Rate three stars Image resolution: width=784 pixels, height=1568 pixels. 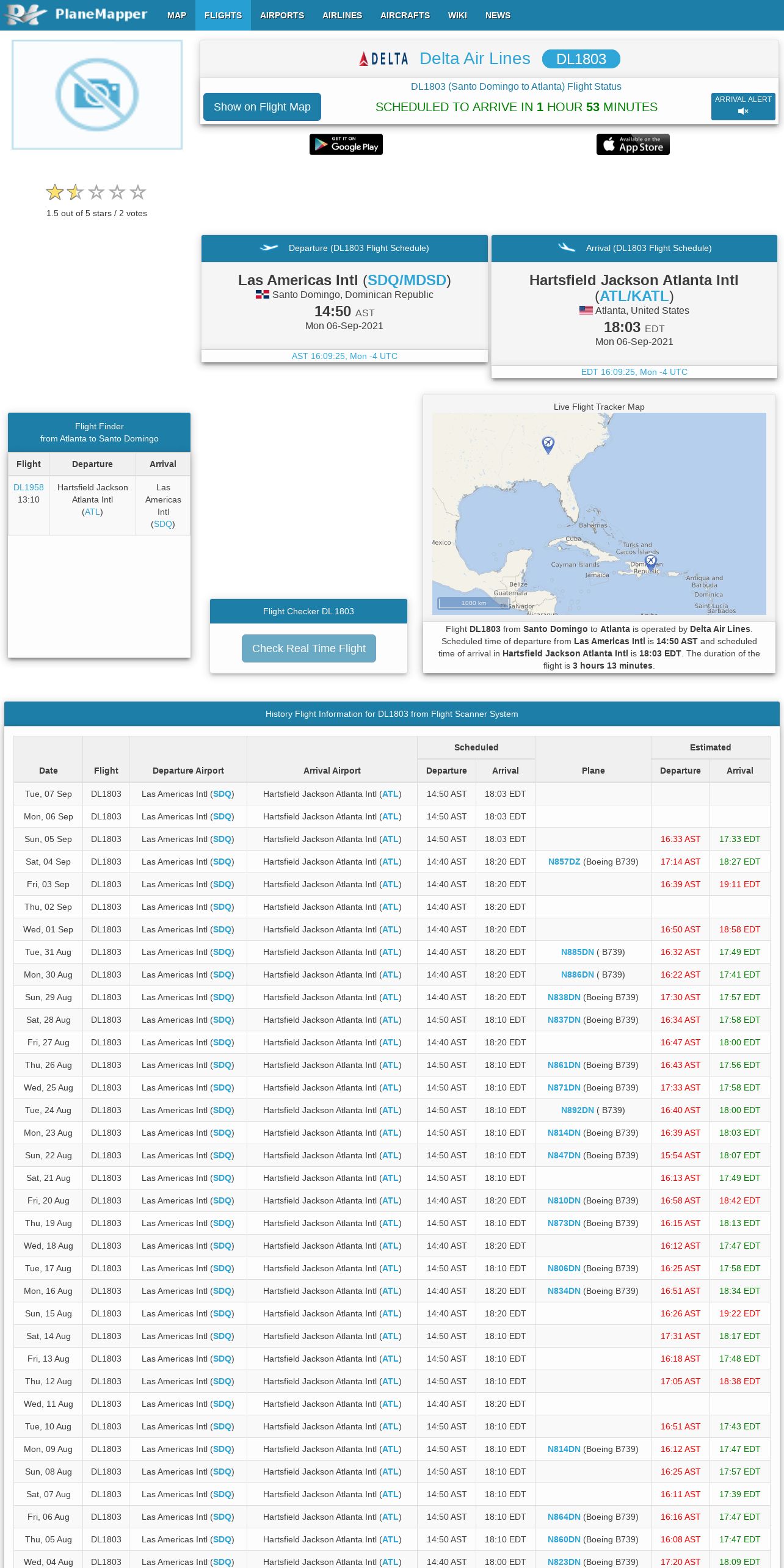tap(96, 192)
